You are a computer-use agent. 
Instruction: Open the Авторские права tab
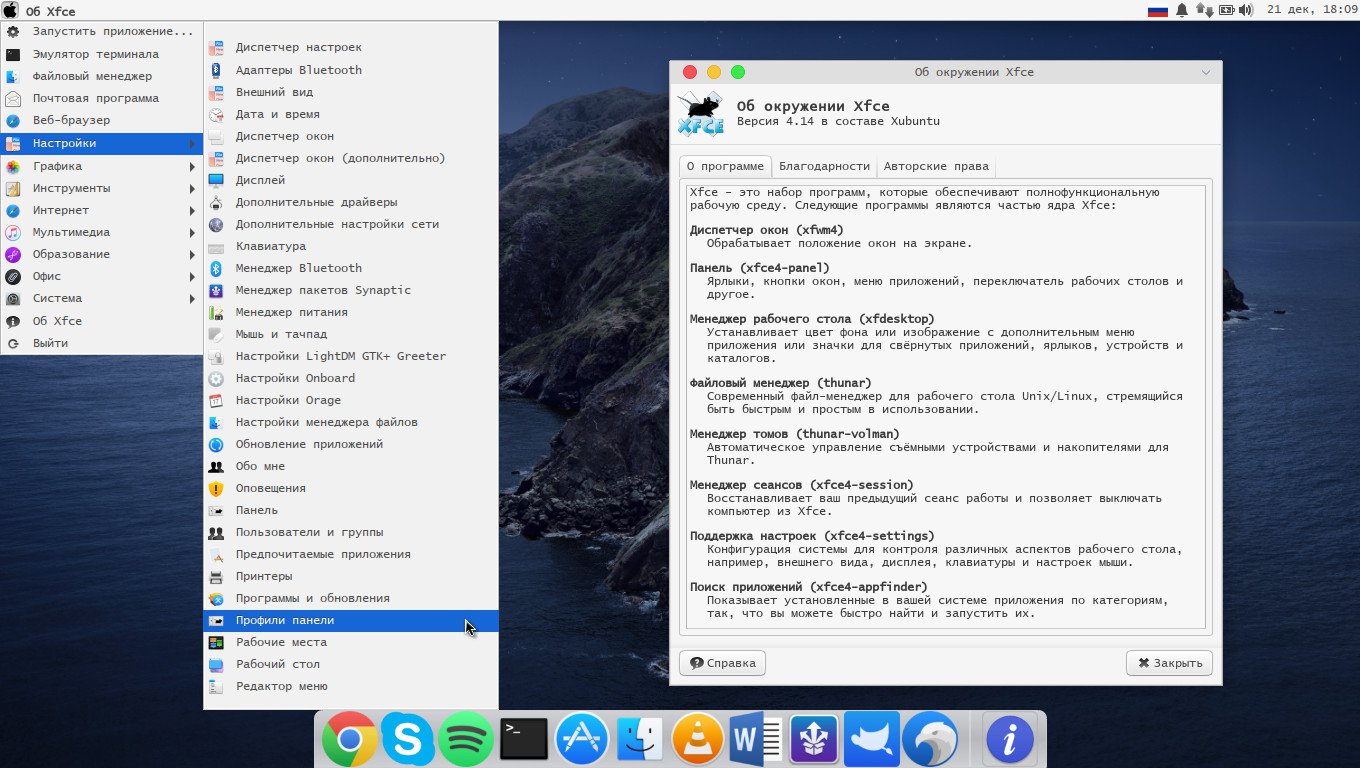tap(936, 166)
